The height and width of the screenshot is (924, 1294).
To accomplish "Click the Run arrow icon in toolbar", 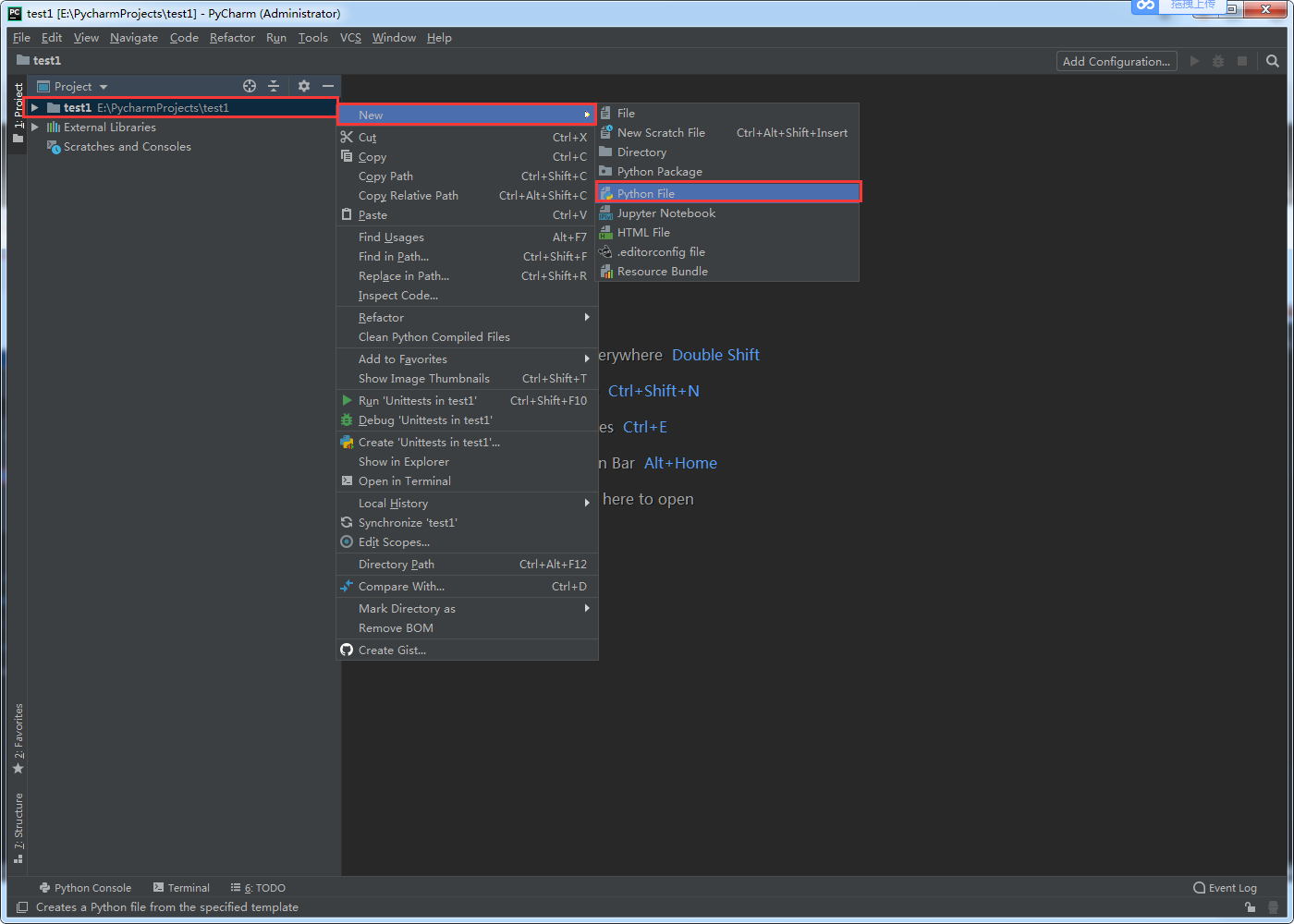I will pyautogui.click(x=1194, y=61).
